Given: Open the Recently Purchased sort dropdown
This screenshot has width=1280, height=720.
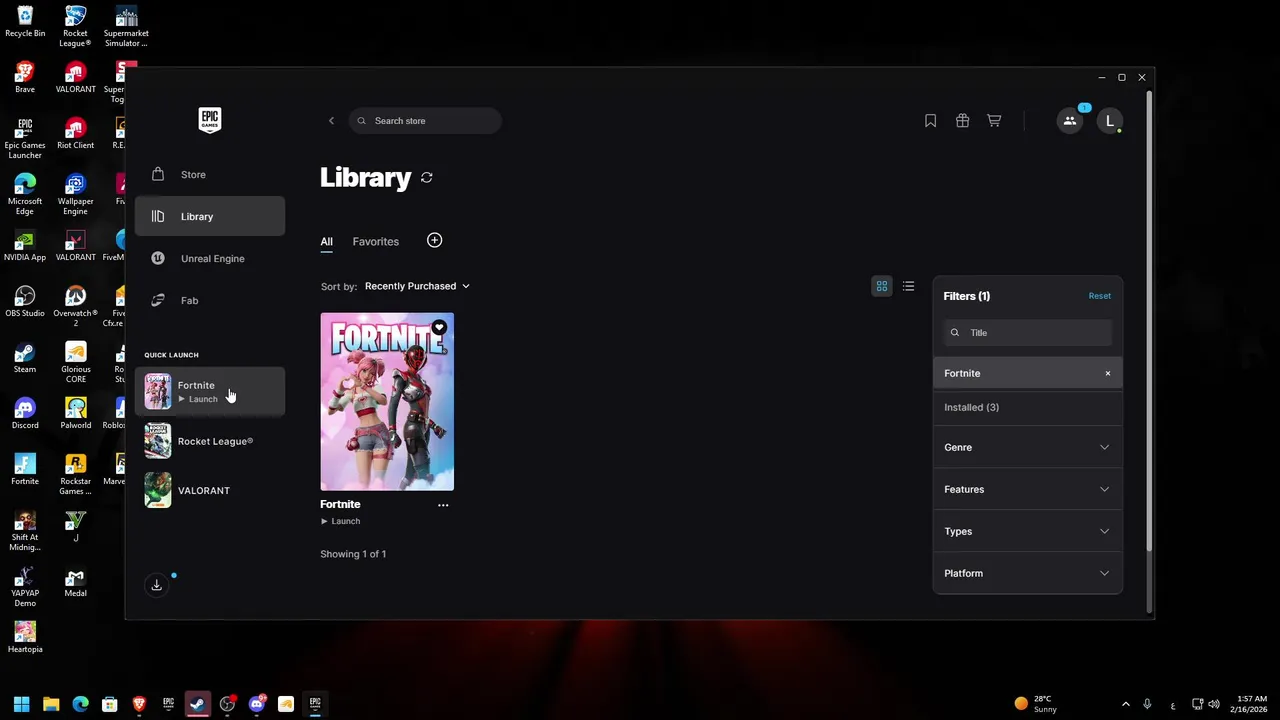Looking at the screenshot, I should [417, 286].
